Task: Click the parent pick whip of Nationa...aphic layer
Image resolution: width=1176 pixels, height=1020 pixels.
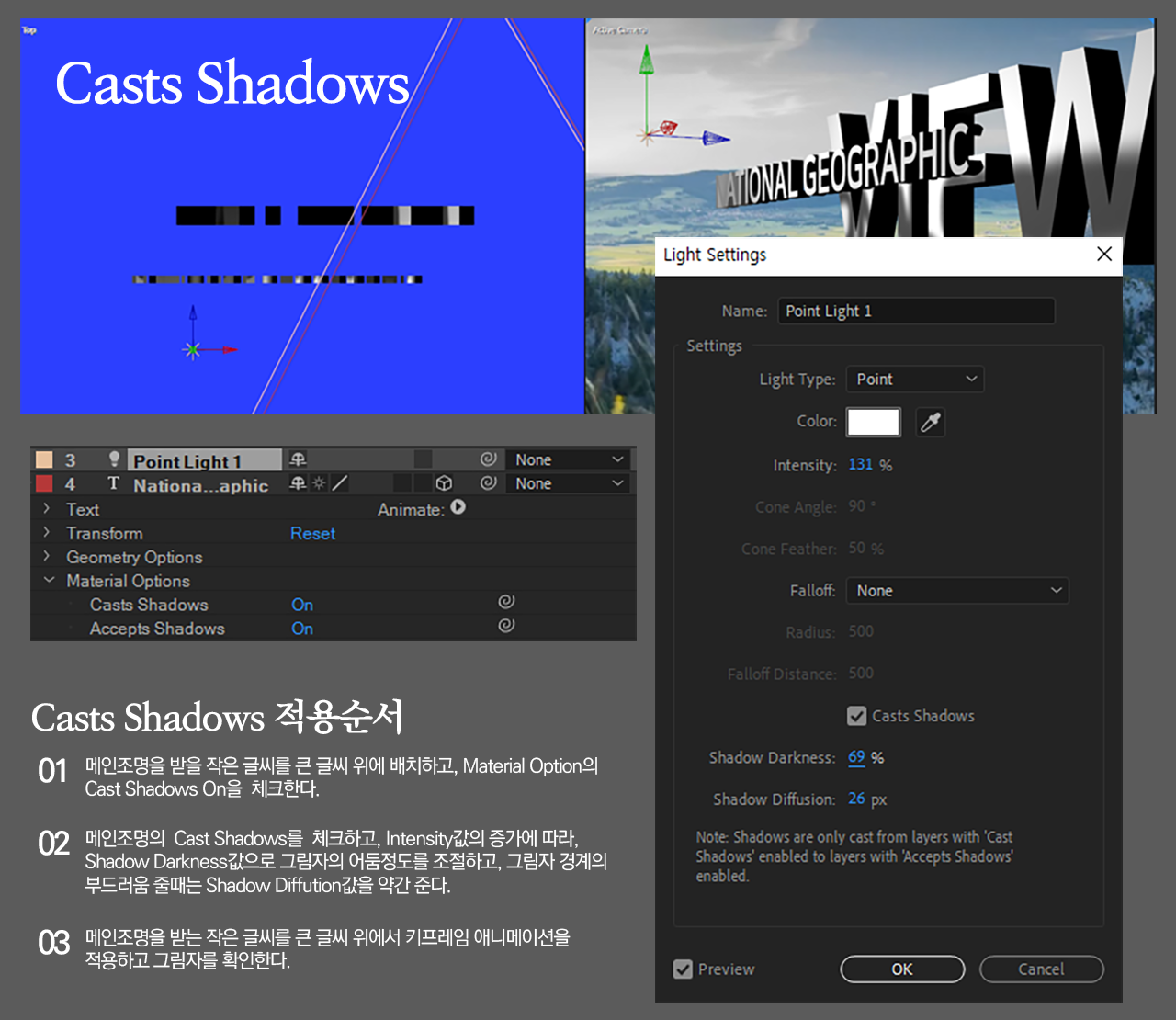Action: [488, 482]
